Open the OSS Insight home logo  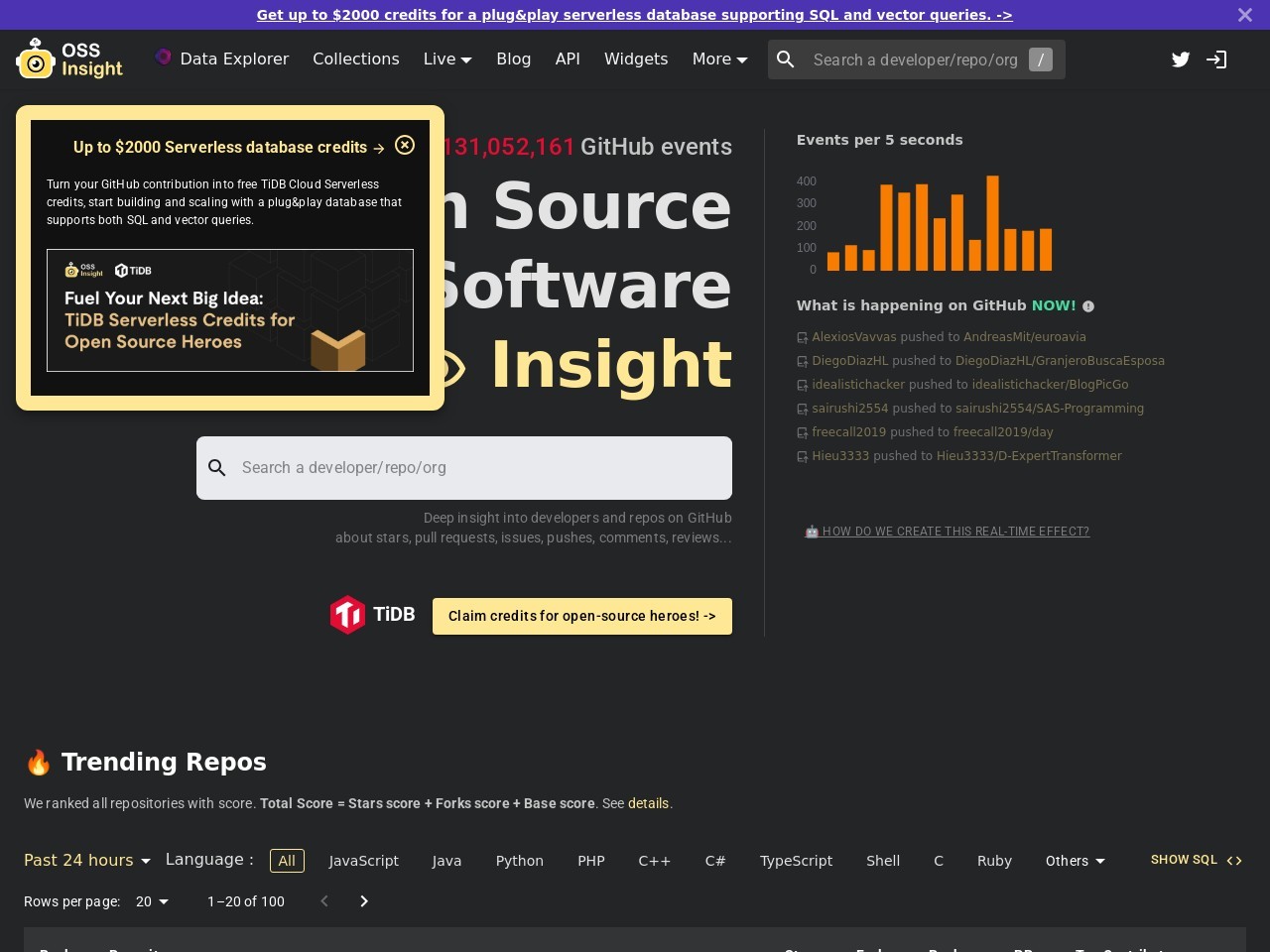tap(69, 59)
